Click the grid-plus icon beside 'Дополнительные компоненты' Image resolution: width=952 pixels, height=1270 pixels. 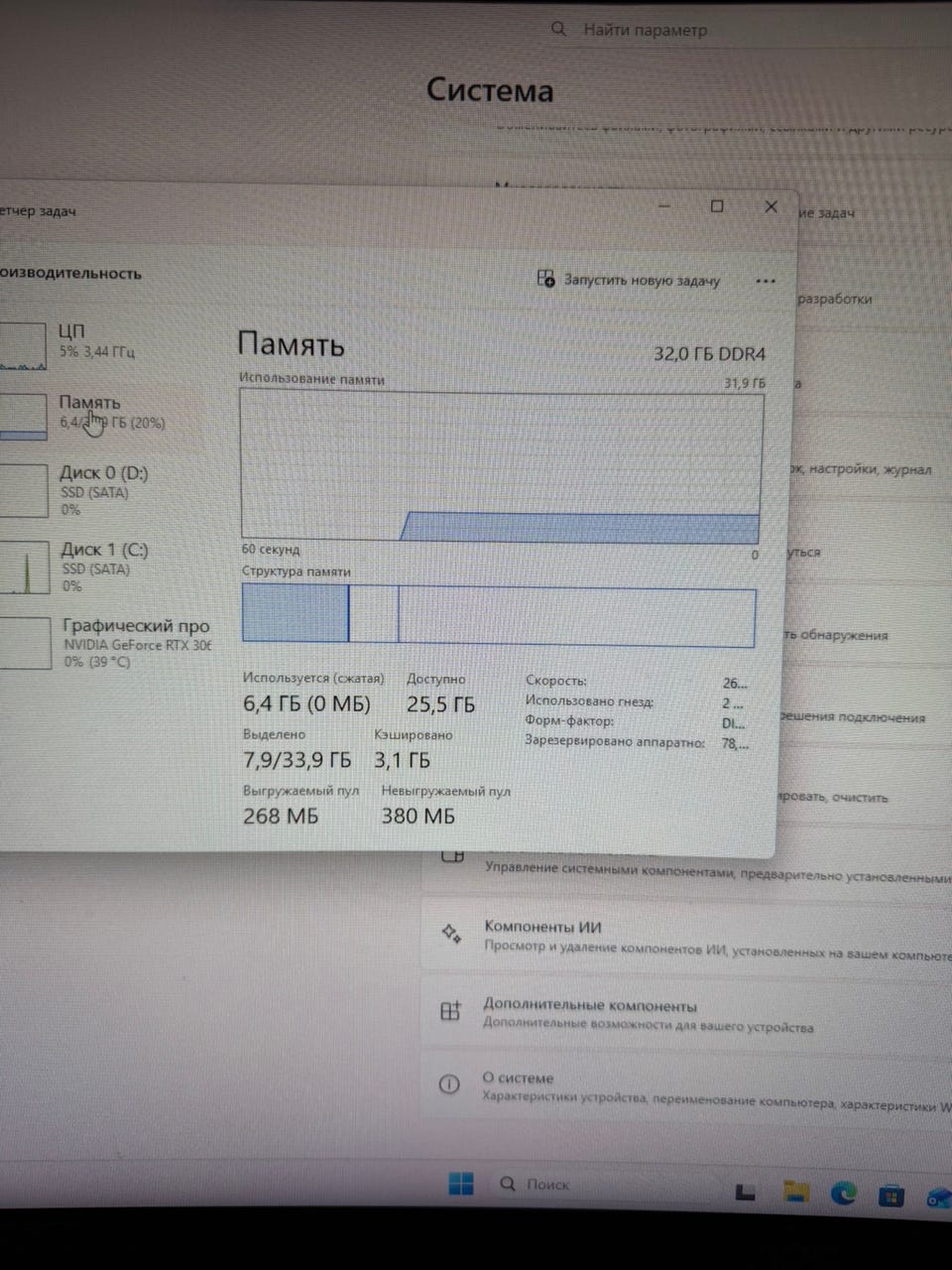(450, 1011)
